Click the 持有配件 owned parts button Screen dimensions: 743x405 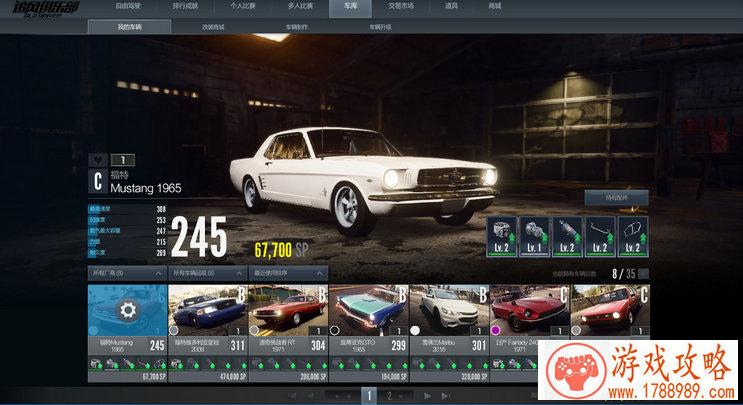[616, 197]
